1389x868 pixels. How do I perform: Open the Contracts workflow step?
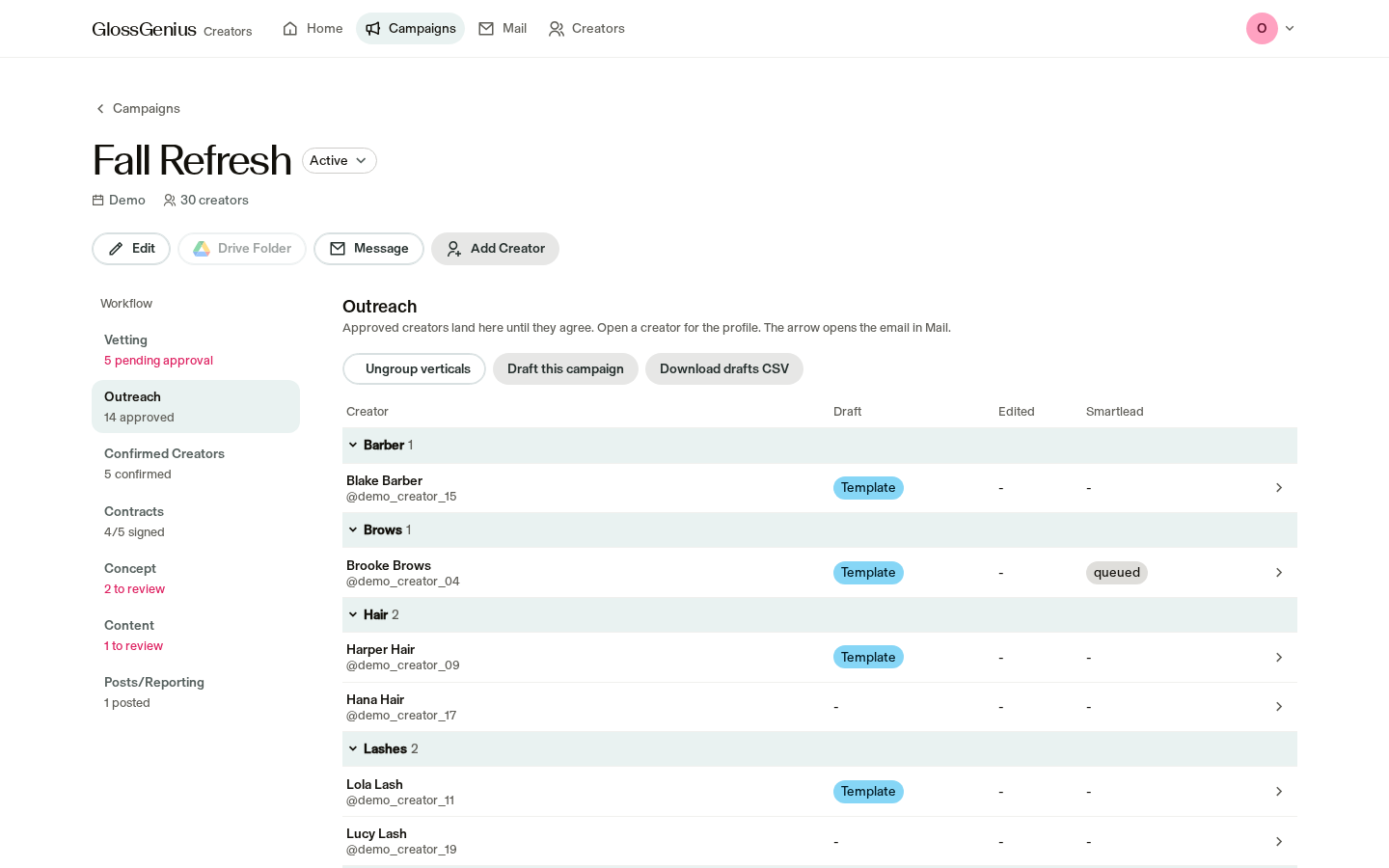(196, 522)
